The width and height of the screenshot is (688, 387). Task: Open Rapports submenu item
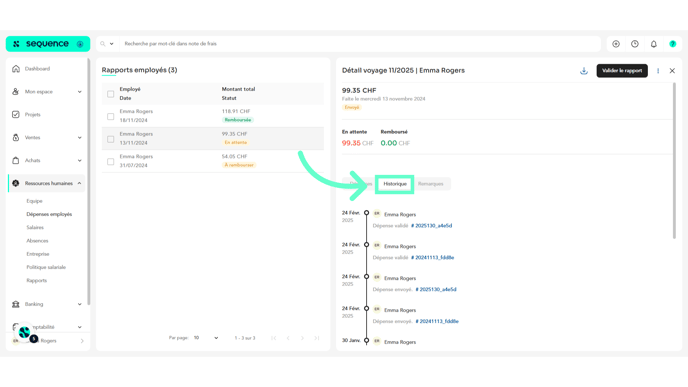[36, 280]
